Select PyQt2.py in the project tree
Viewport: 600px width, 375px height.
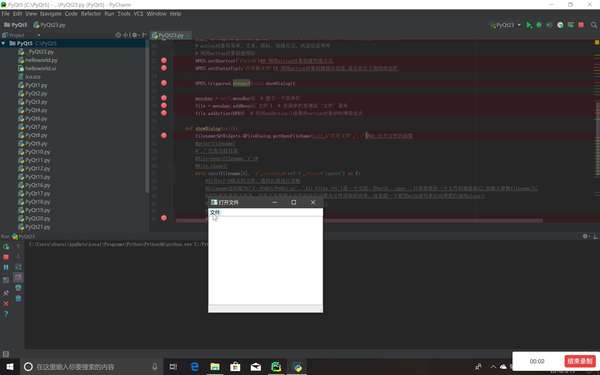(x=36, y=94)
